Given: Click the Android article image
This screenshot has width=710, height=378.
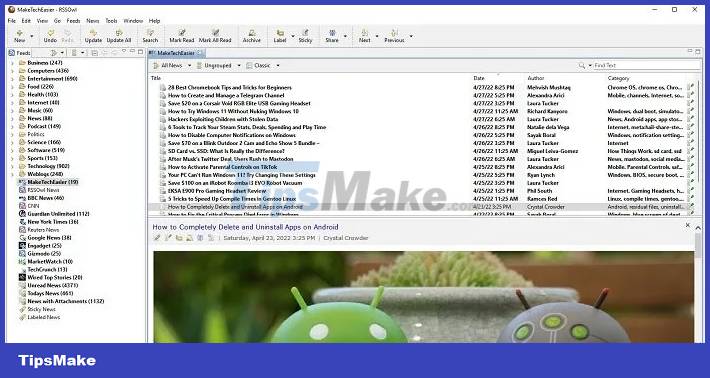Looking at the screenshot, I should [423, 297].
